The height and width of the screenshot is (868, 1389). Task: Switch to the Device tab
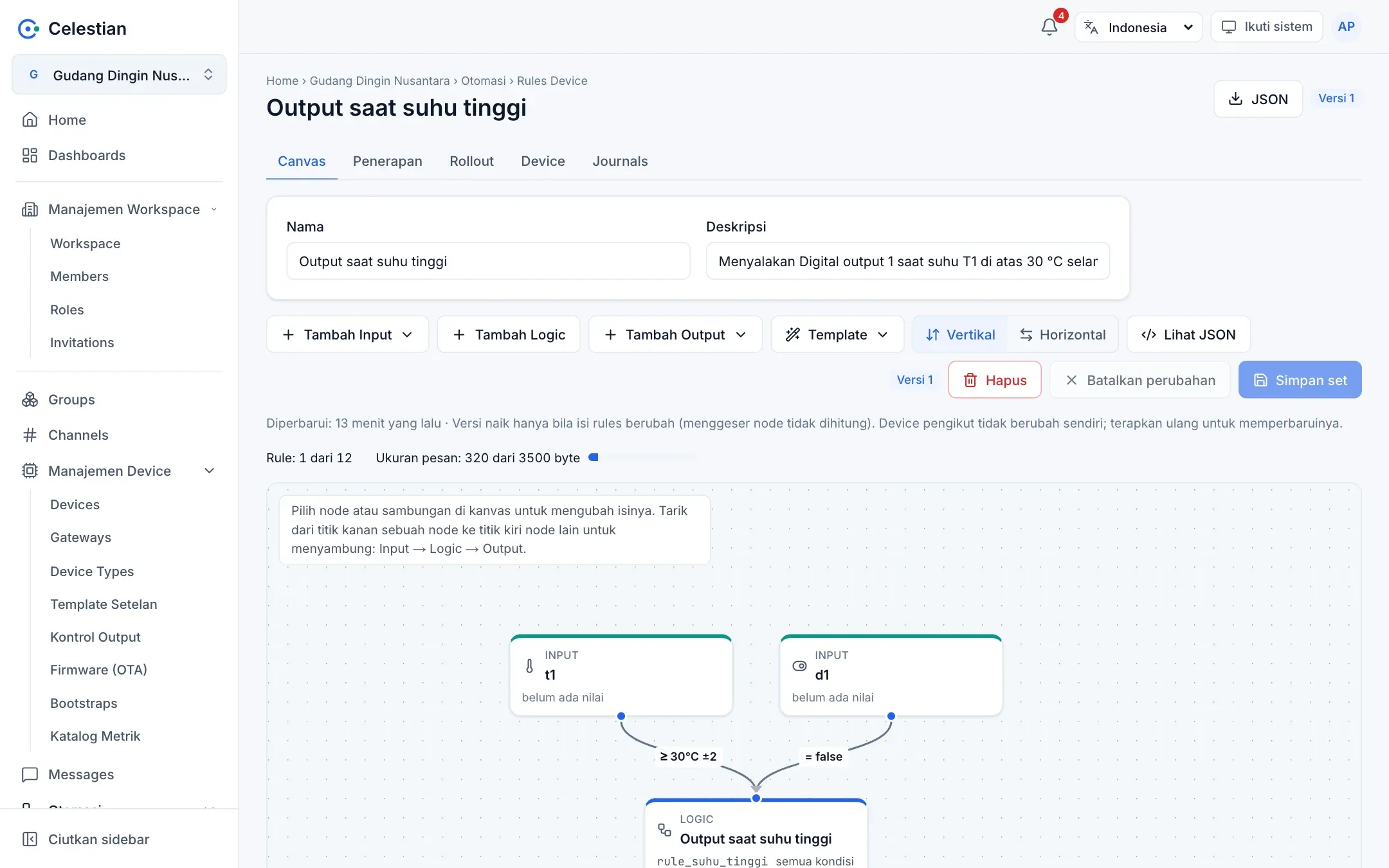tap(543, 161)
